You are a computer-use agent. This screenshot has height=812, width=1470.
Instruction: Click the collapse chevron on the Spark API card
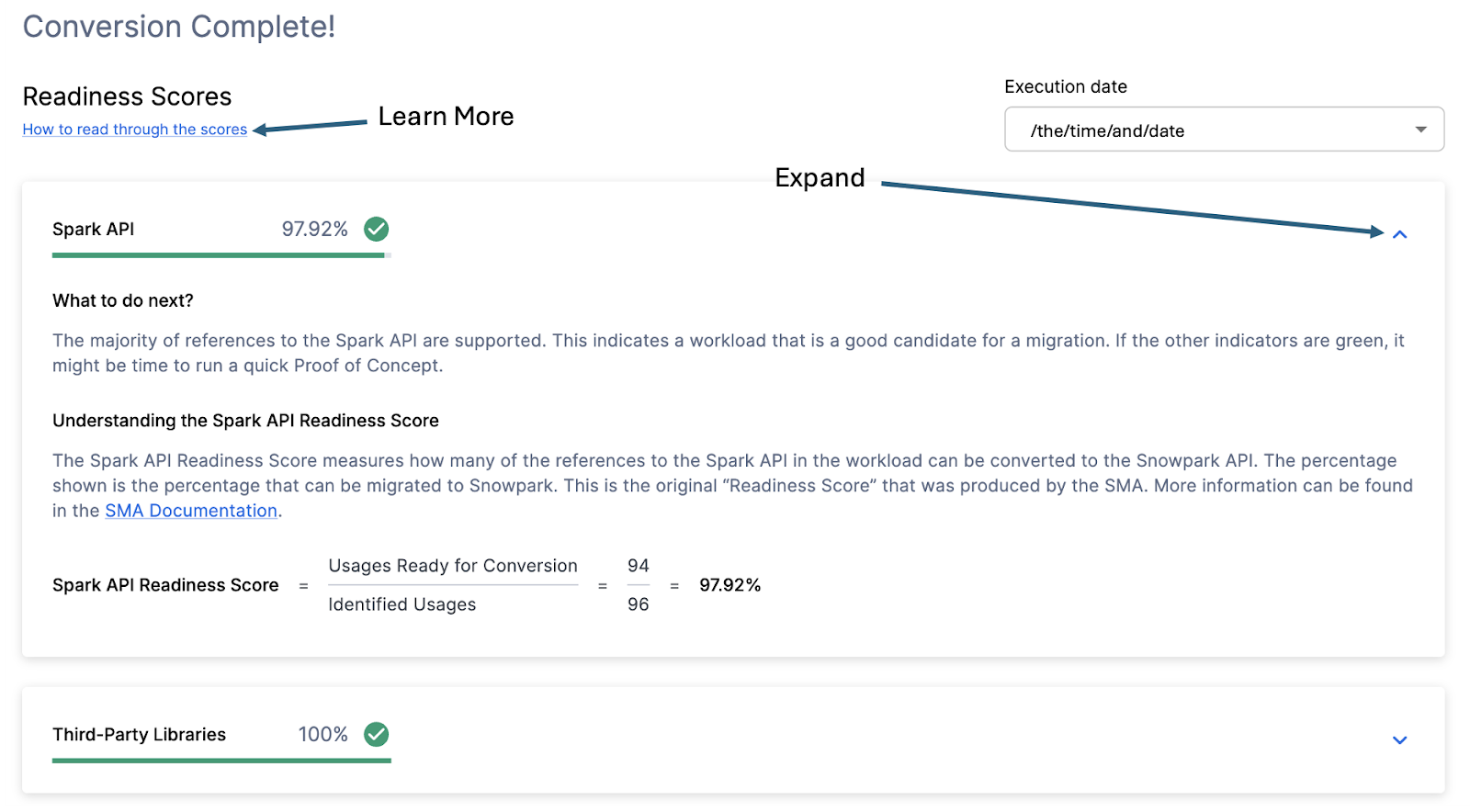point(1400,235)
